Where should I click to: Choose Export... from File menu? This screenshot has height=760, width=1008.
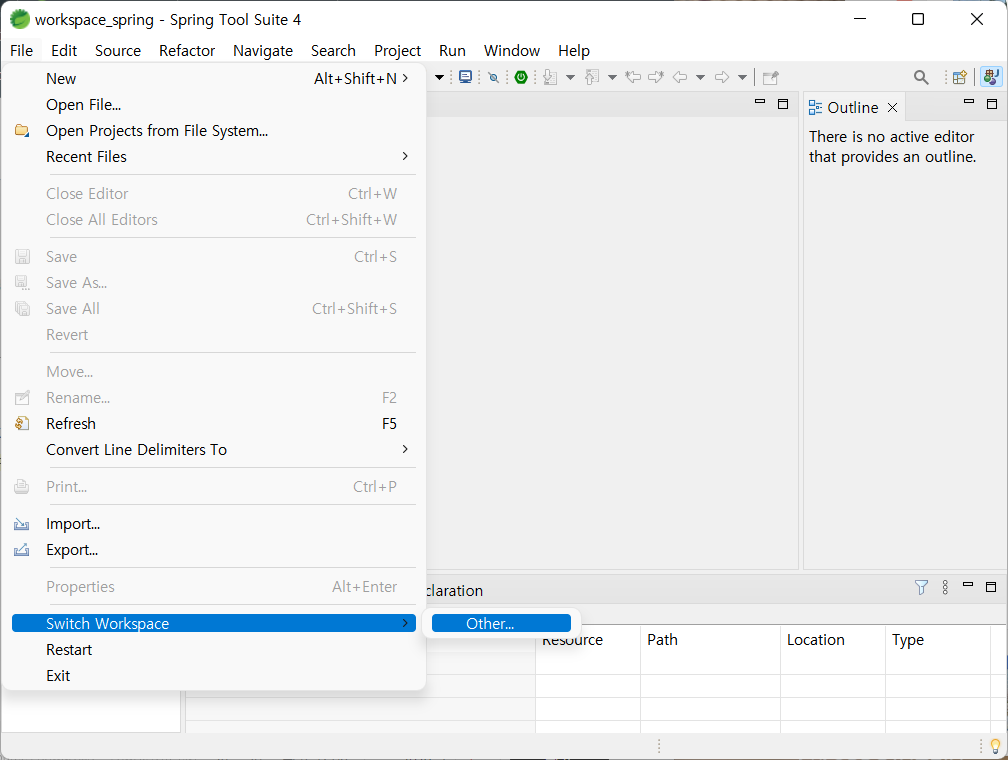tap(213, 550)
